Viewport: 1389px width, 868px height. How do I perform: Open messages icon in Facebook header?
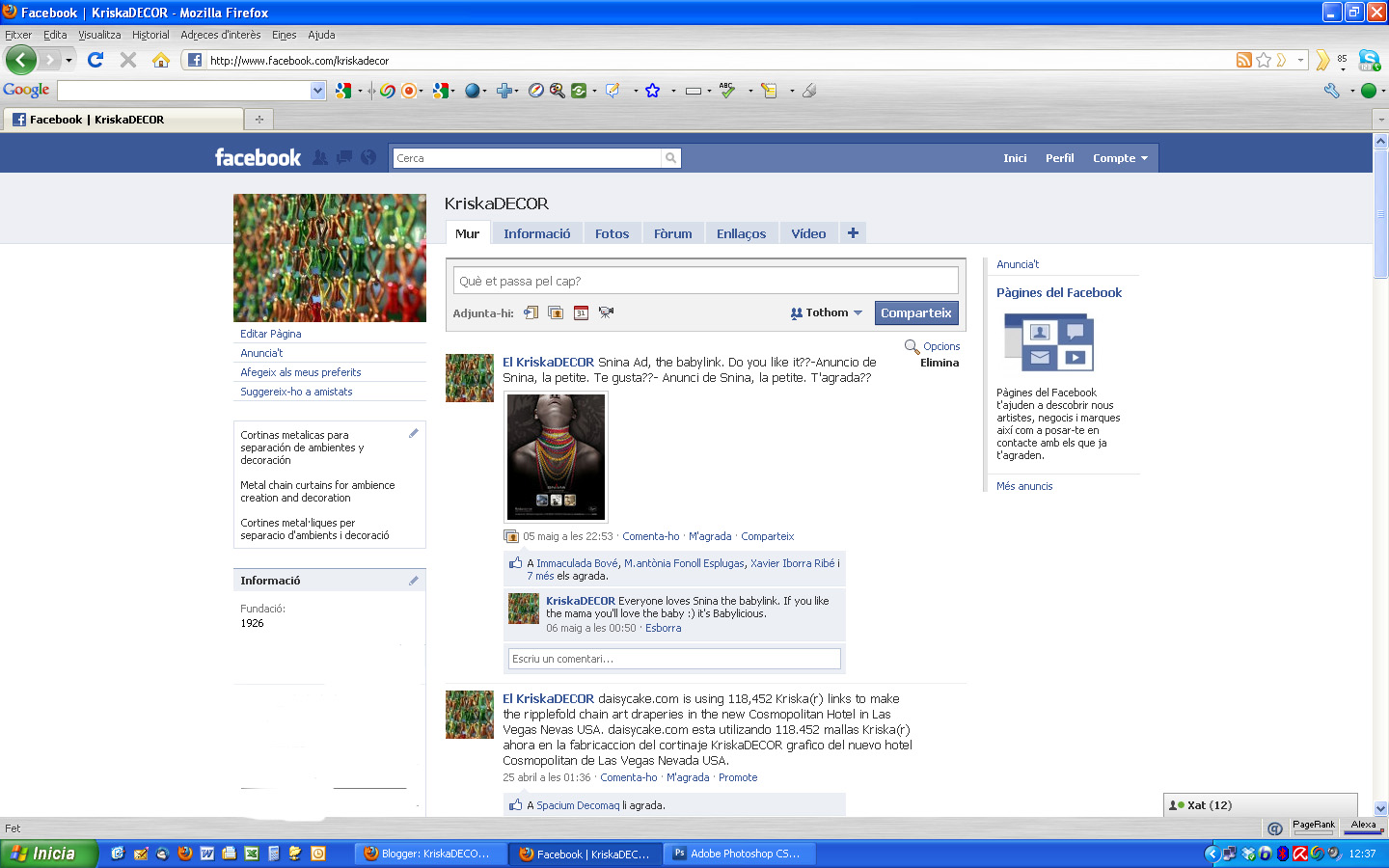pyautogui.click(x=344, y=157)
